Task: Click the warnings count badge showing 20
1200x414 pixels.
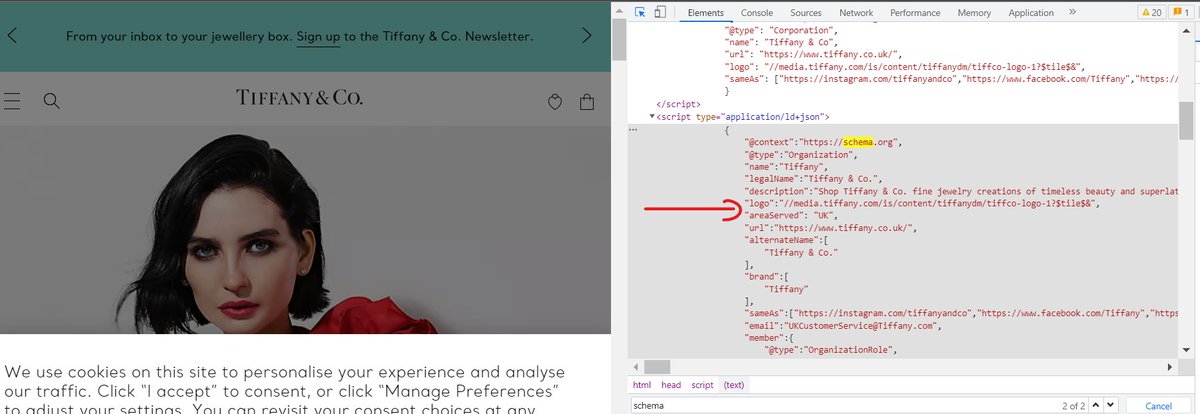Action: (x=1150, y=12)
